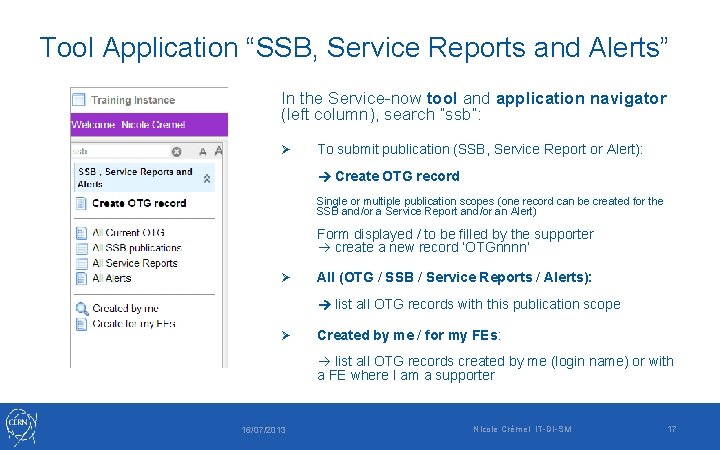Click the "All (OTG / SSB / Service Reports / Alerts):" heading
The height and width of the screenshot is (450, 720).
pos(454,277)
